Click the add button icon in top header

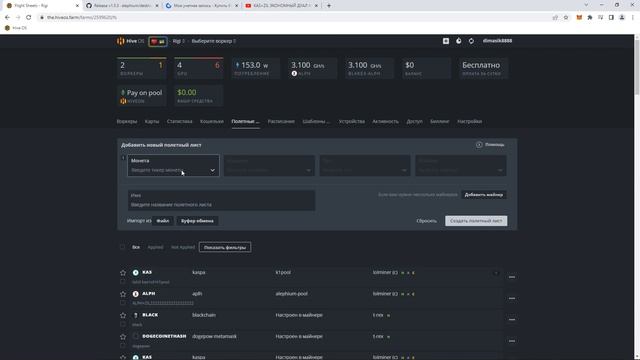tap(446, 41)
